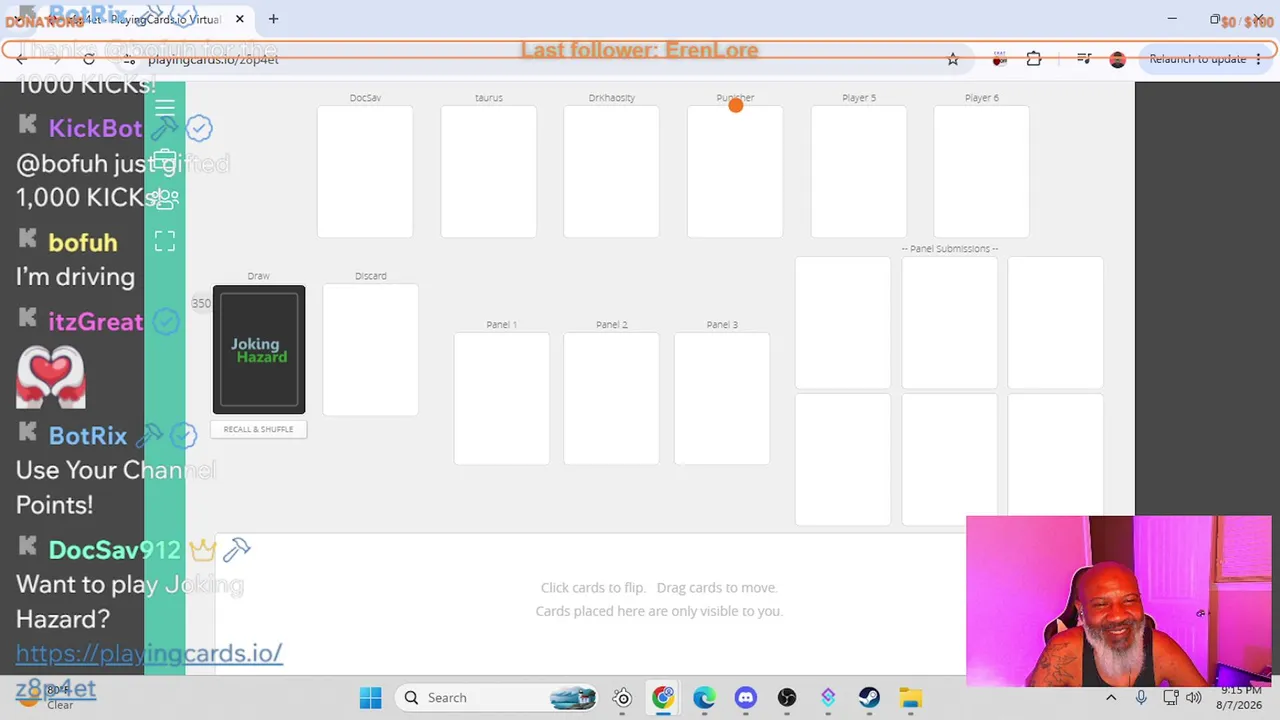
Task: Open the Windows Start menu
Action: click(370, 698)
